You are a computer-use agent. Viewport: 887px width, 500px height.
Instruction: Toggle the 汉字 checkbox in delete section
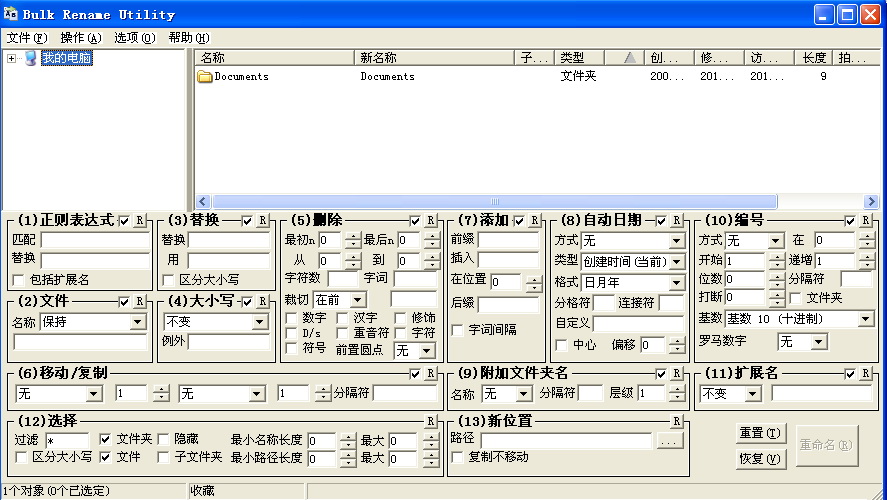[342, 318]
